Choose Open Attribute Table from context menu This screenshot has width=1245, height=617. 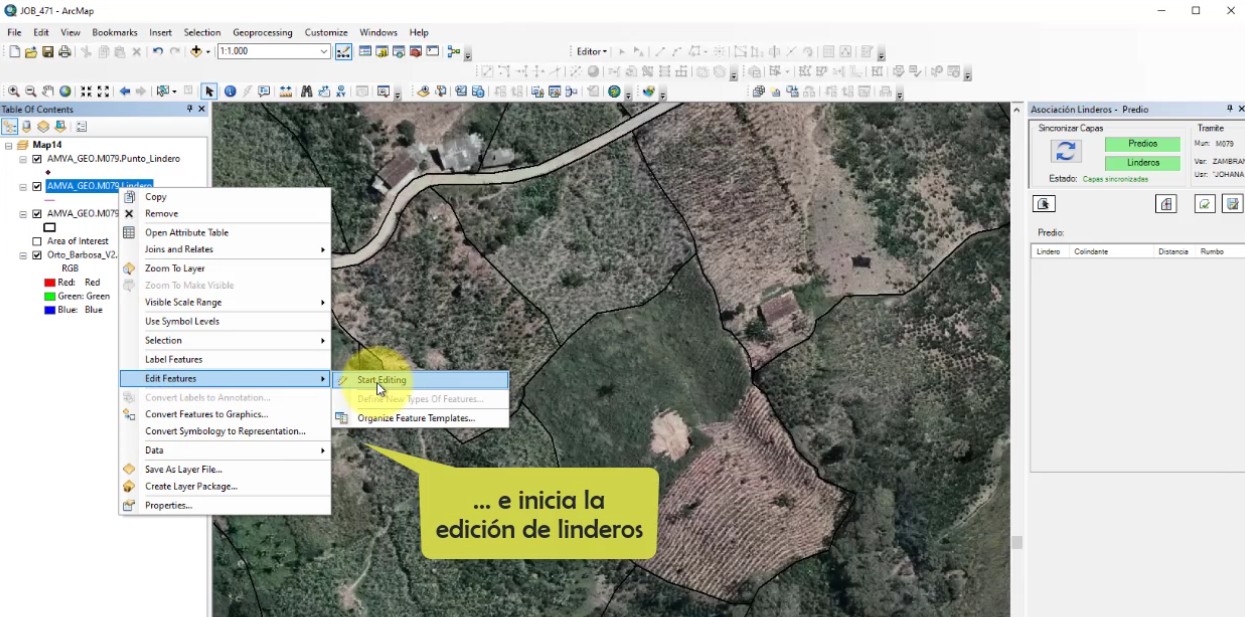click(x=225, y=232)
